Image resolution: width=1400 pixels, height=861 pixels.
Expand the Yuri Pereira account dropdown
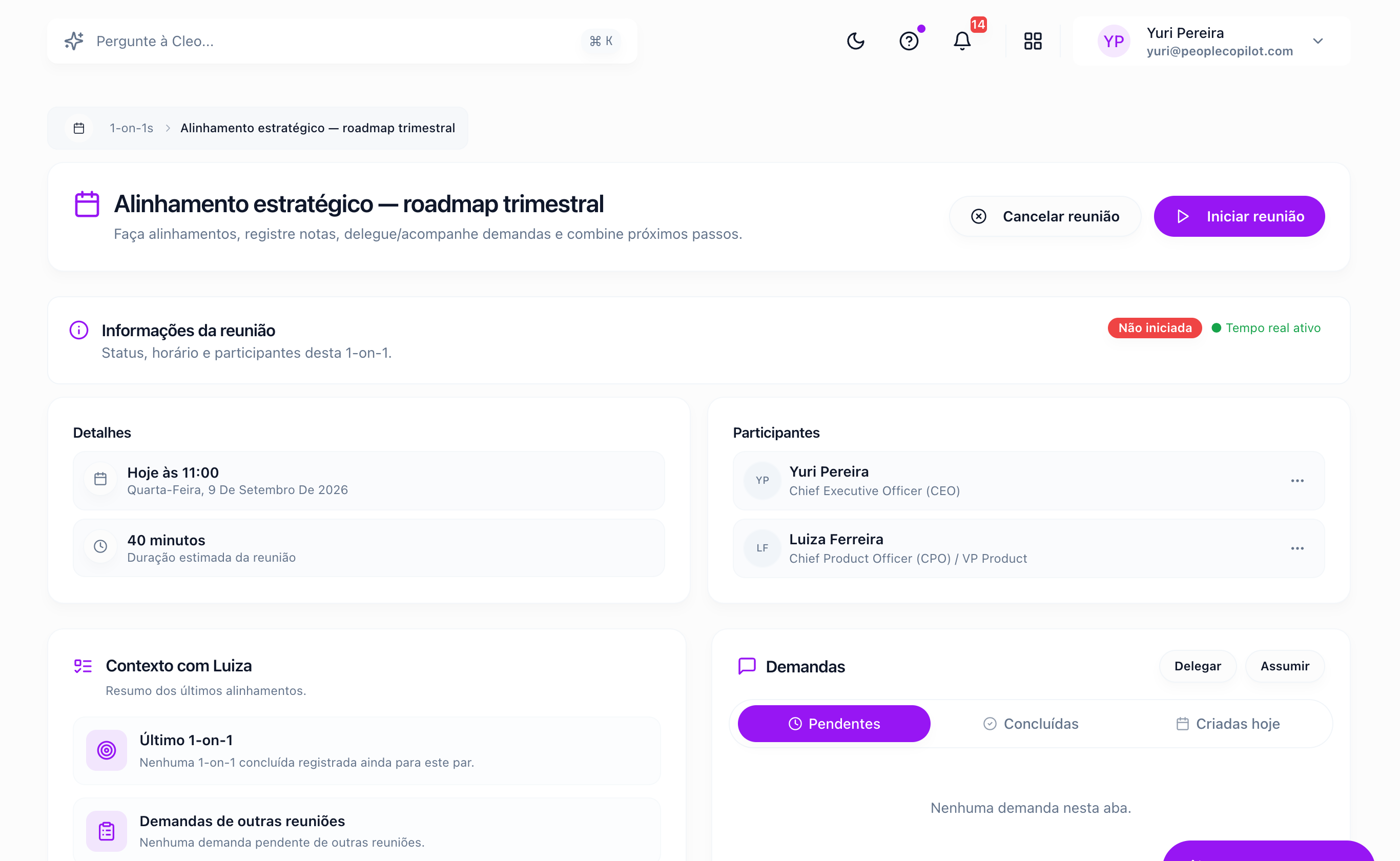pos(1317,41)
